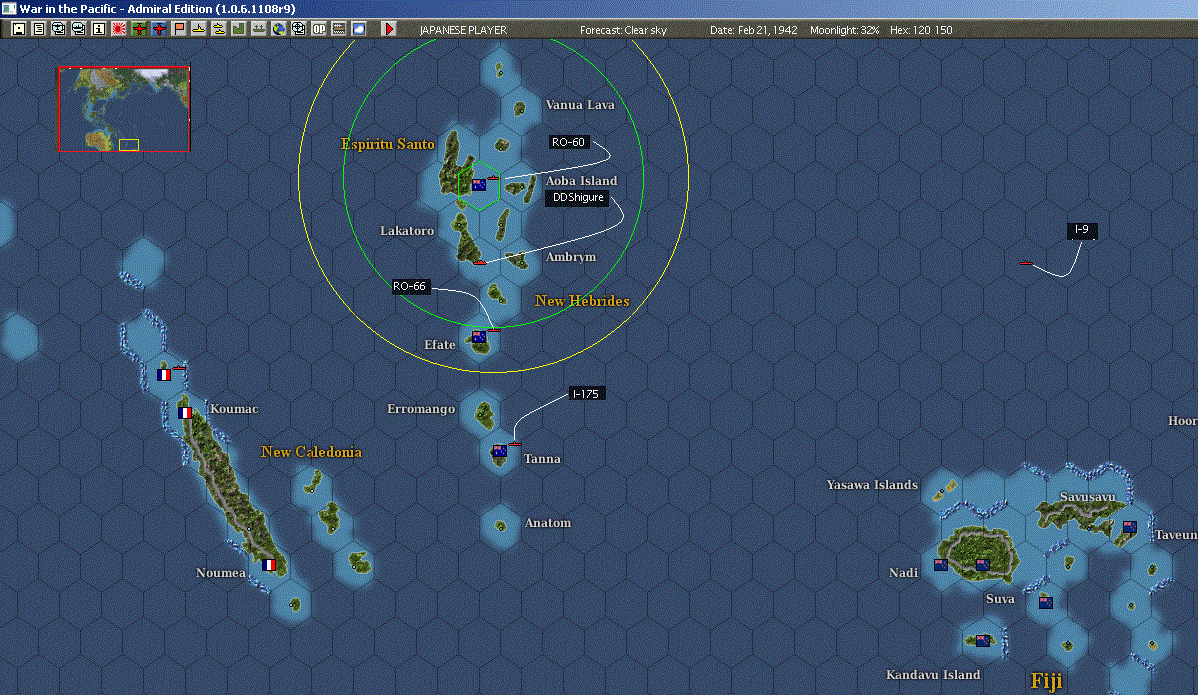This screenshot has width=1198, height=695.
Task: Click the blue cloud weather toolbar icon
Action: [358, 29]
